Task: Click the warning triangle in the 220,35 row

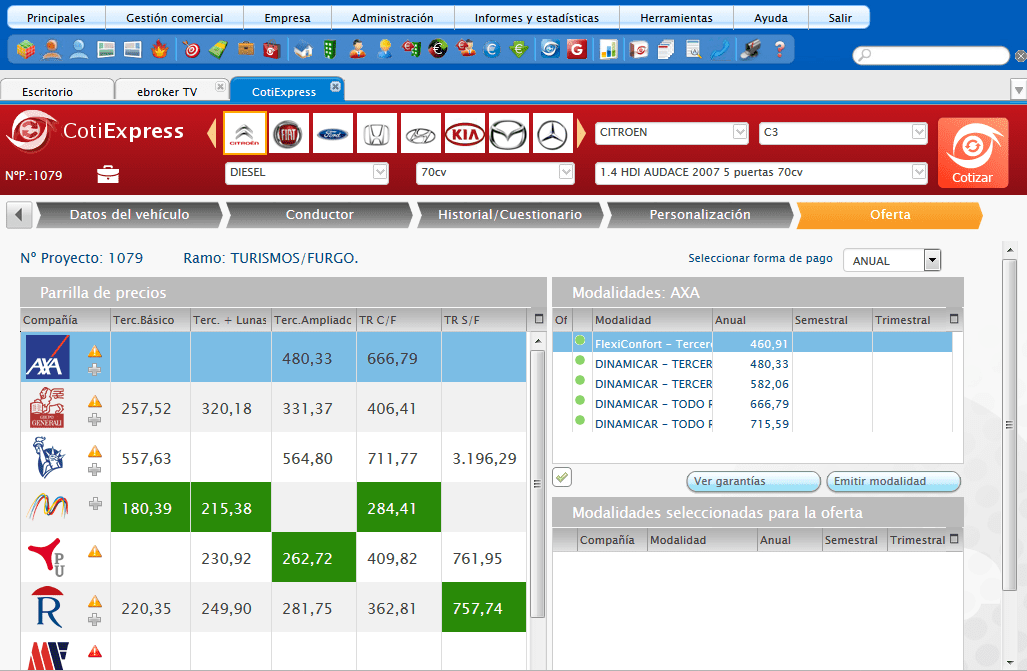Action: click(x=95, y=601)
